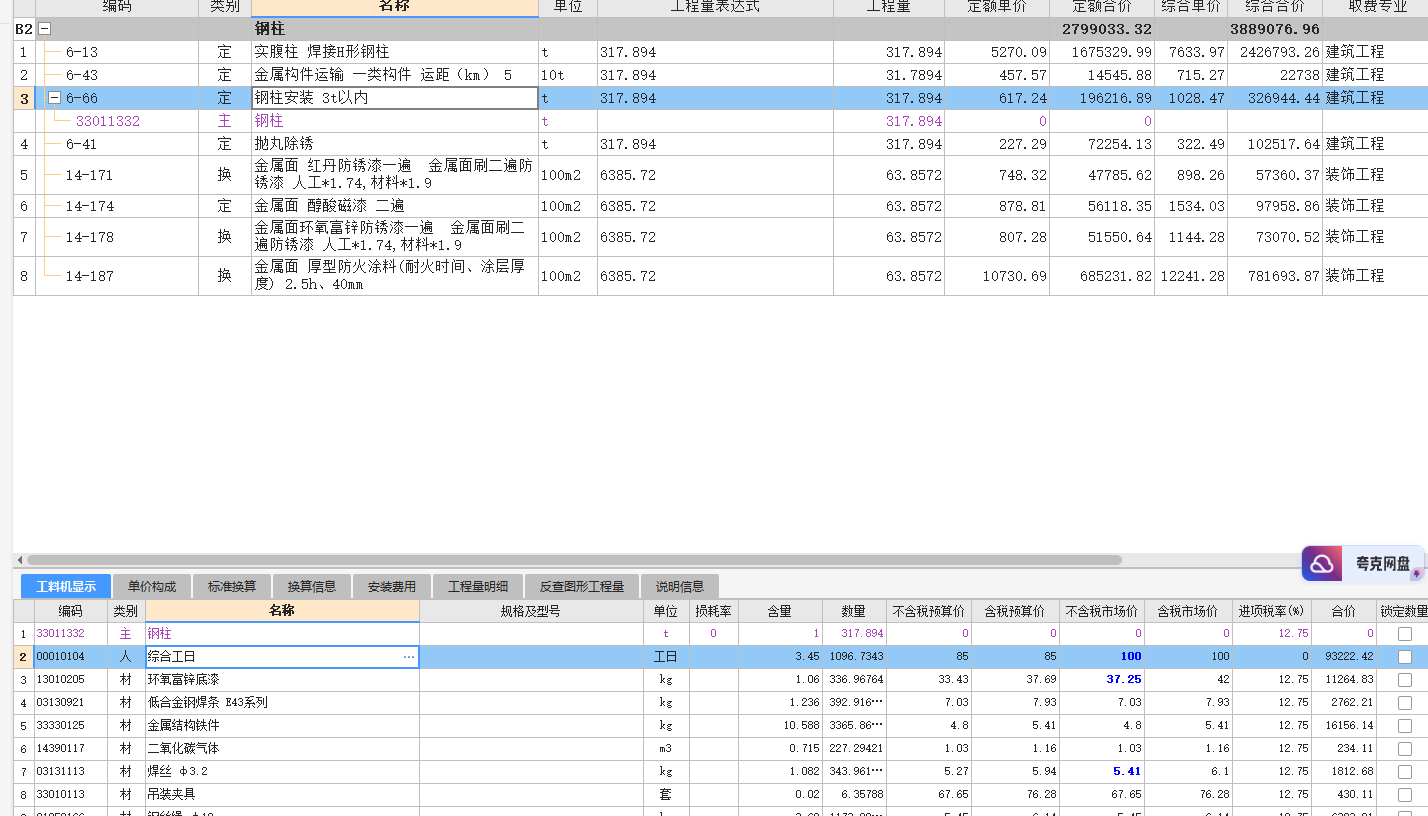Click the horizontal scrollbar thumb
Viewport: 1428px width, 816px height.
click(x=574, y=560)
